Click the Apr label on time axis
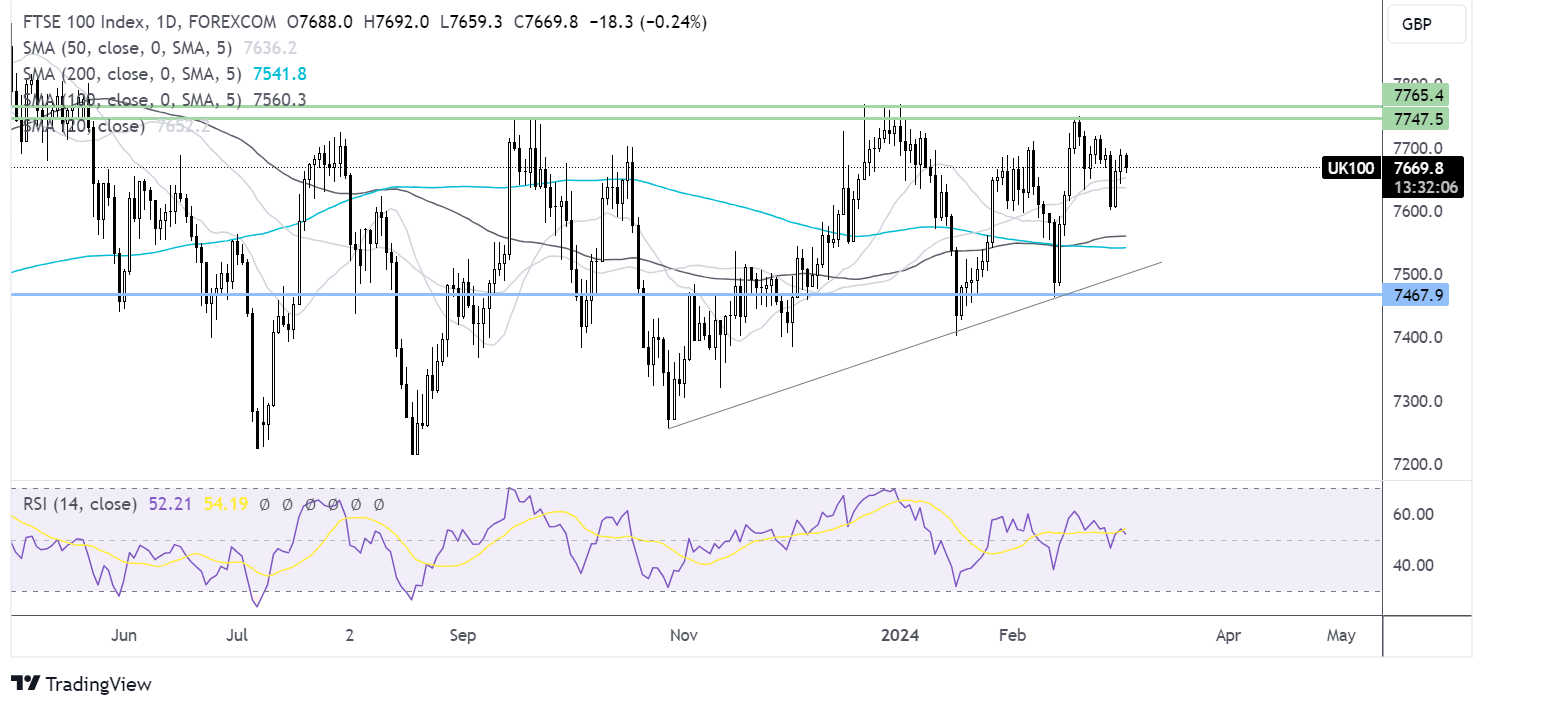 [1229, 635]
